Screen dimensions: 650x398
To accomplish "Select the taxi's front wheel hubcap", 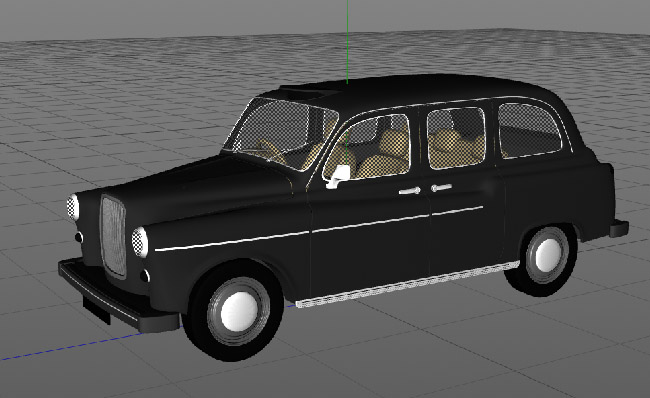I will 239,311.
